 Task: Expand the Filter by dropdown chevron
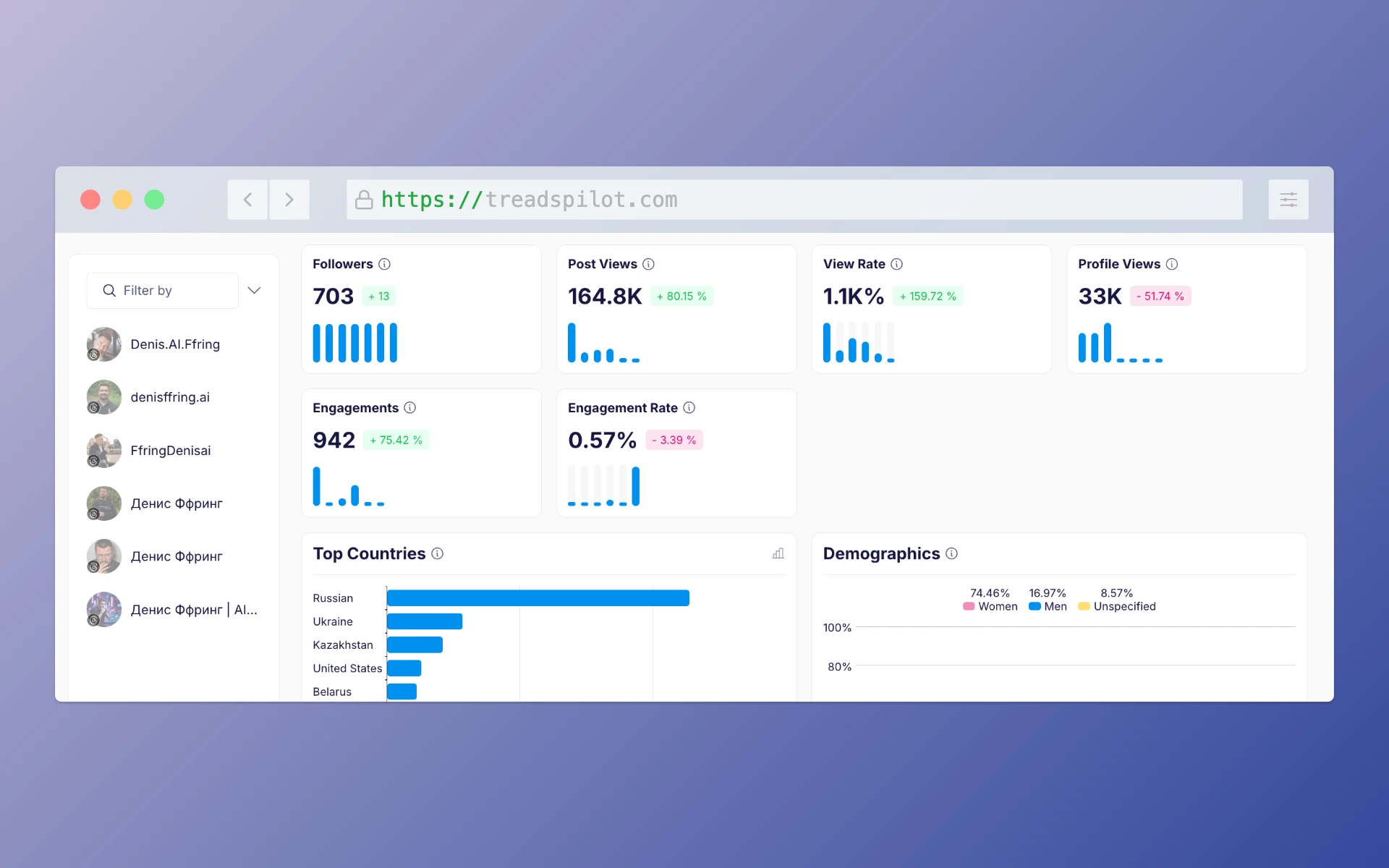coord(254,290)
